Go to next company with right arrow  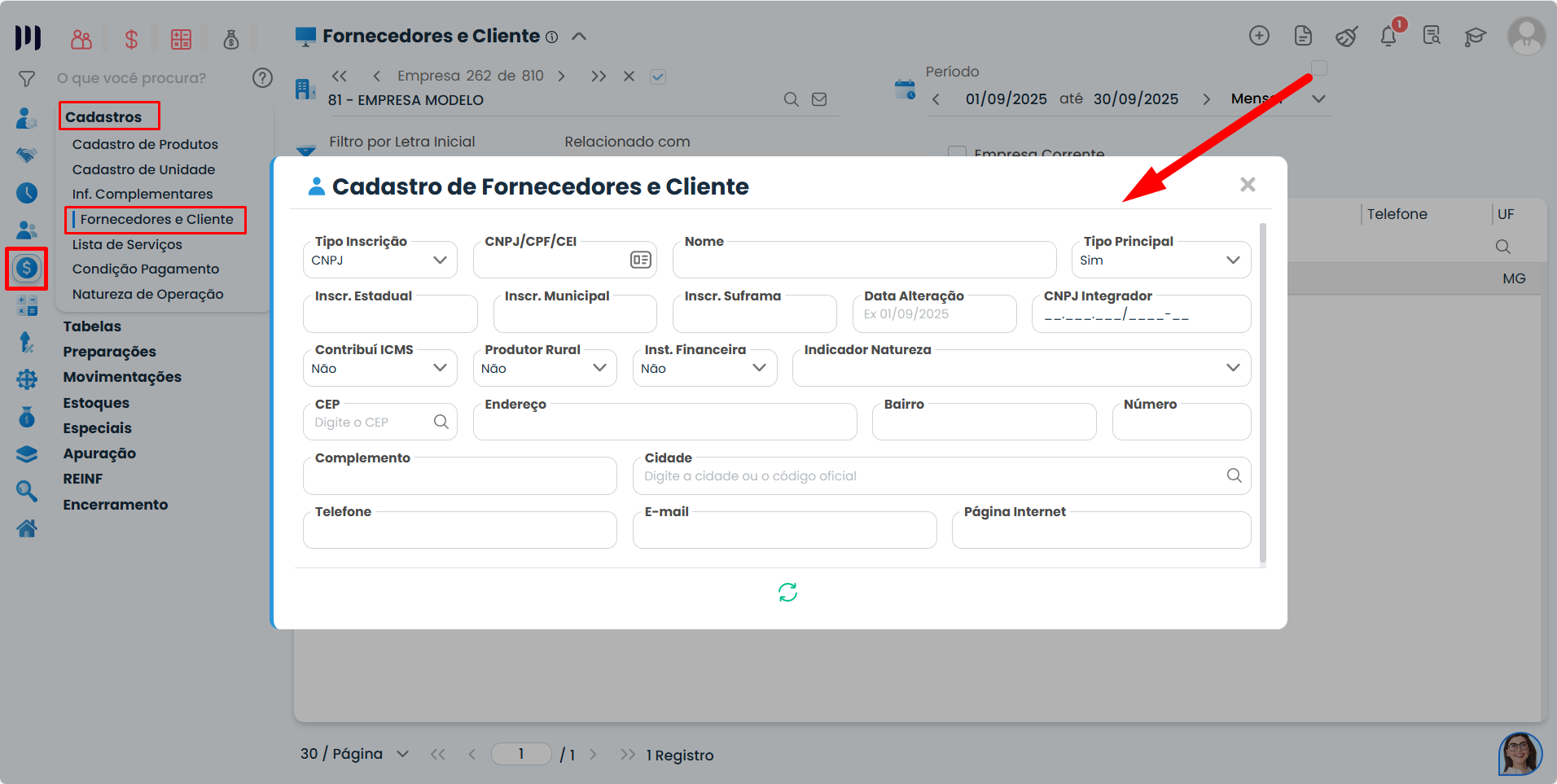(x=561, y=76)
